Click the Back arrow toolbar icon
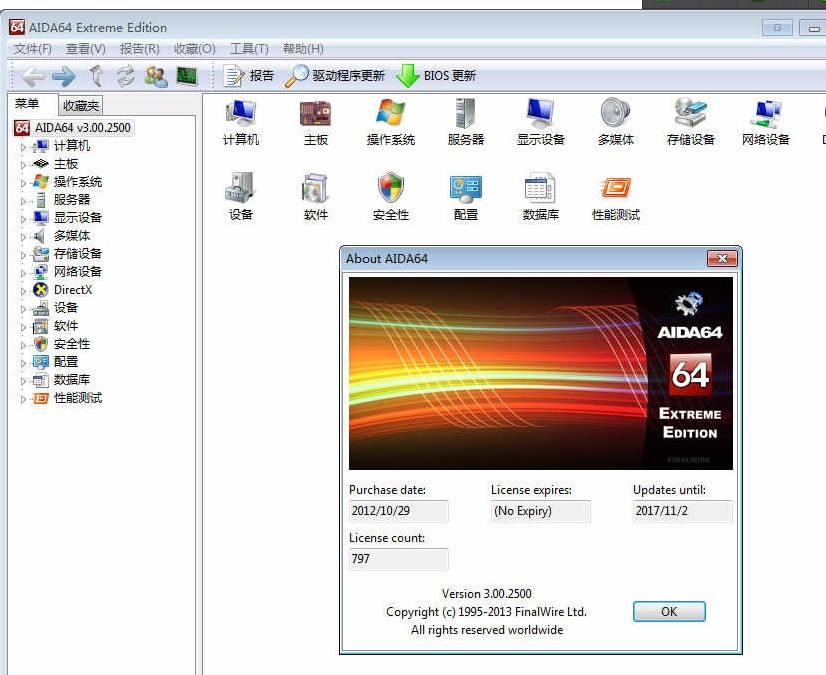Image resolution: width=826 pixels, height=675 pixels. pos(33,76)
